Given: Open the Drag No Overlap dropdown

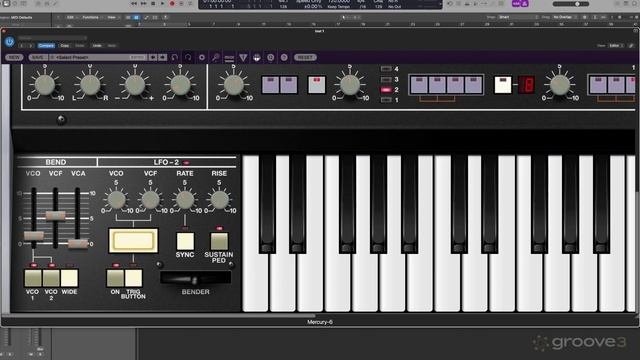Looking at the screenshot, I should 564,18.
